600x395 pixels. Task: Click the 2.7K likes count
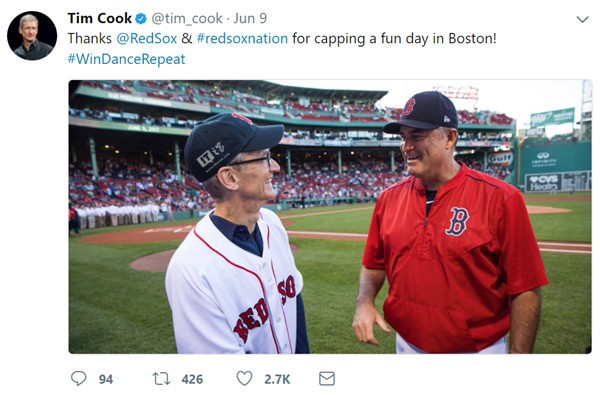click(277, 379)
